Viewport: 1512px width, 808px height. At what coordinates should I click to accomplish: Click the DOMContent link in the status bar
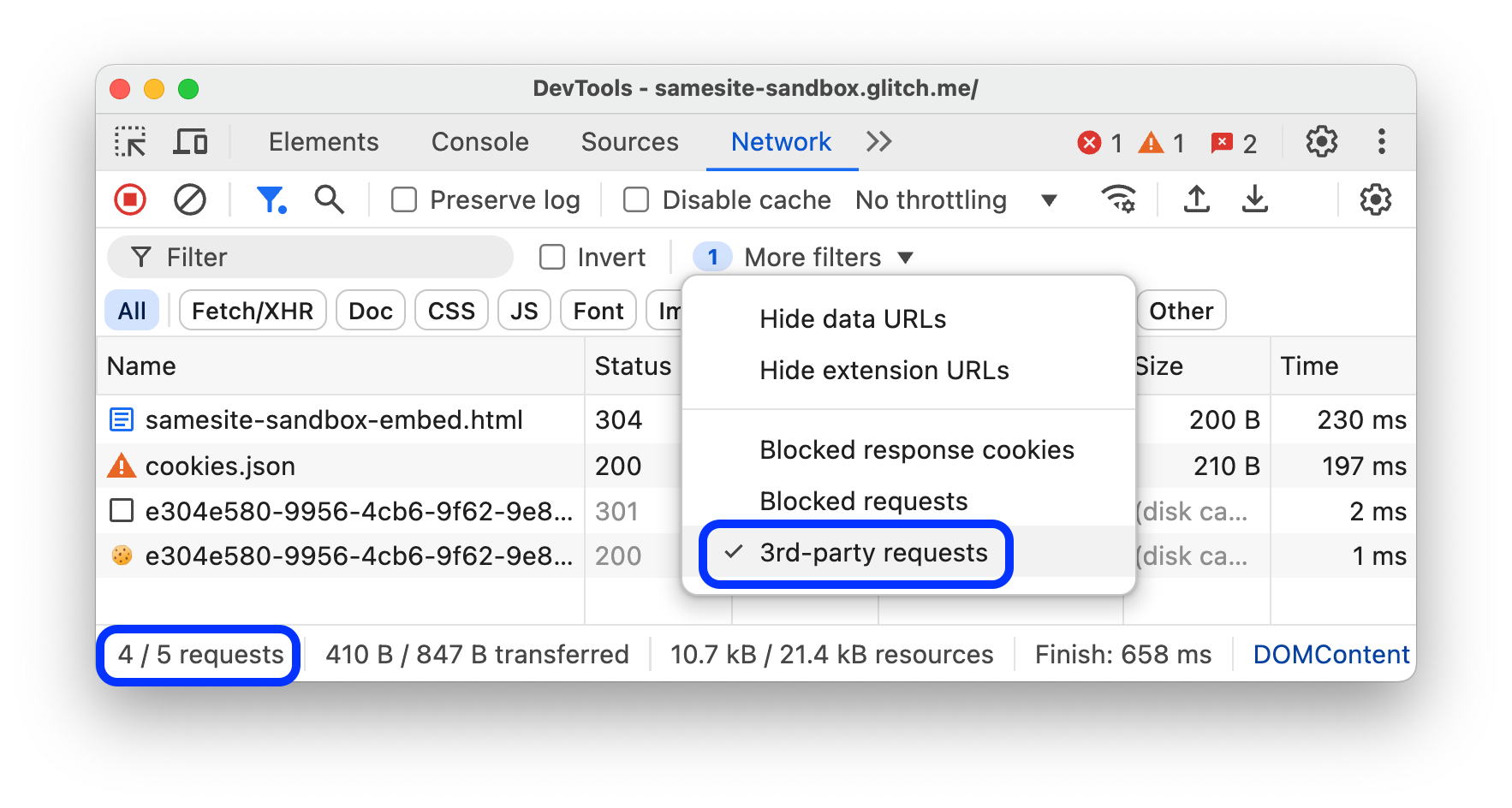tap(1330, 654)
